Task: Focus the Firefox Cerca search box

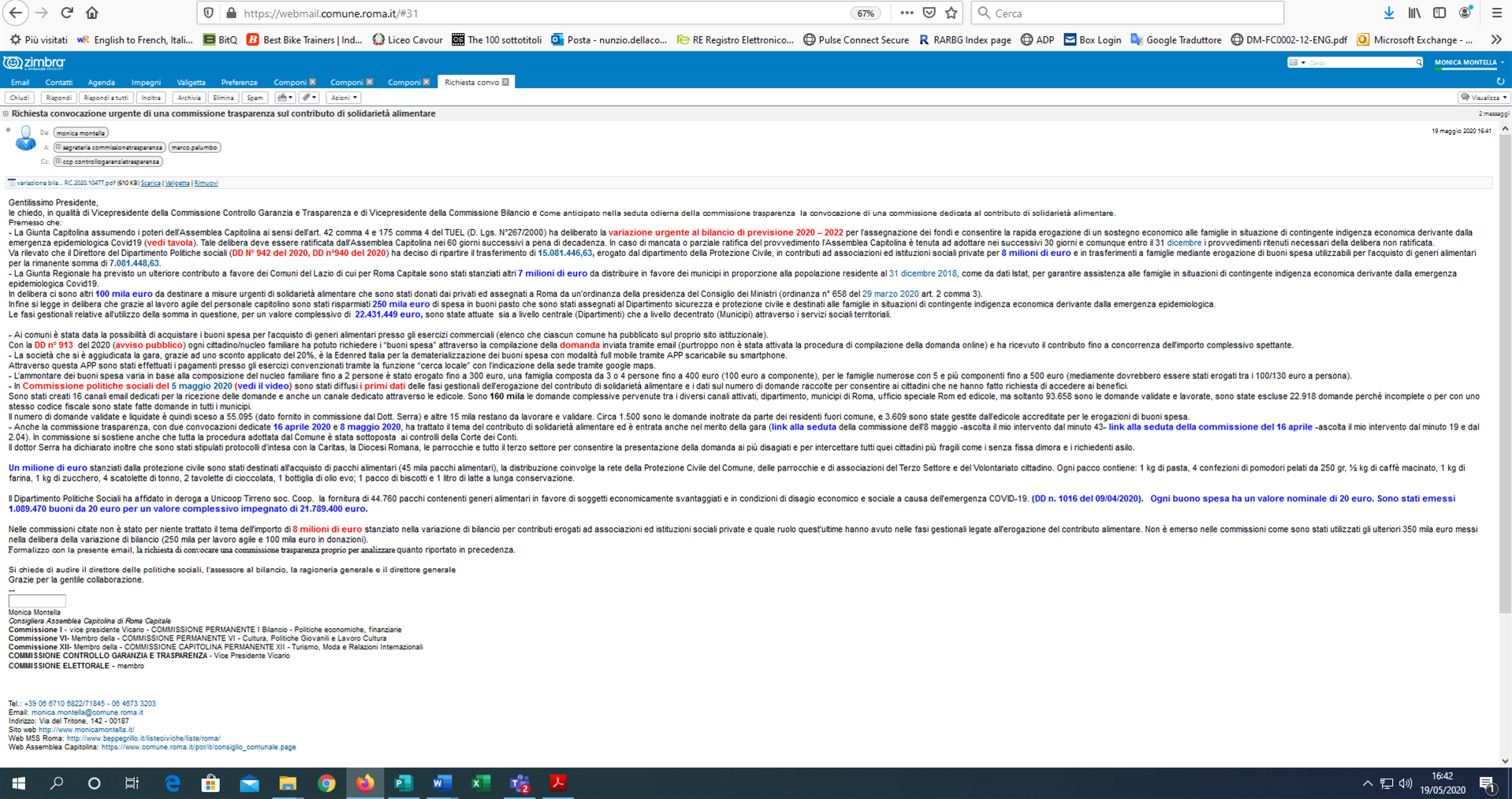Action: (1127, 13)
